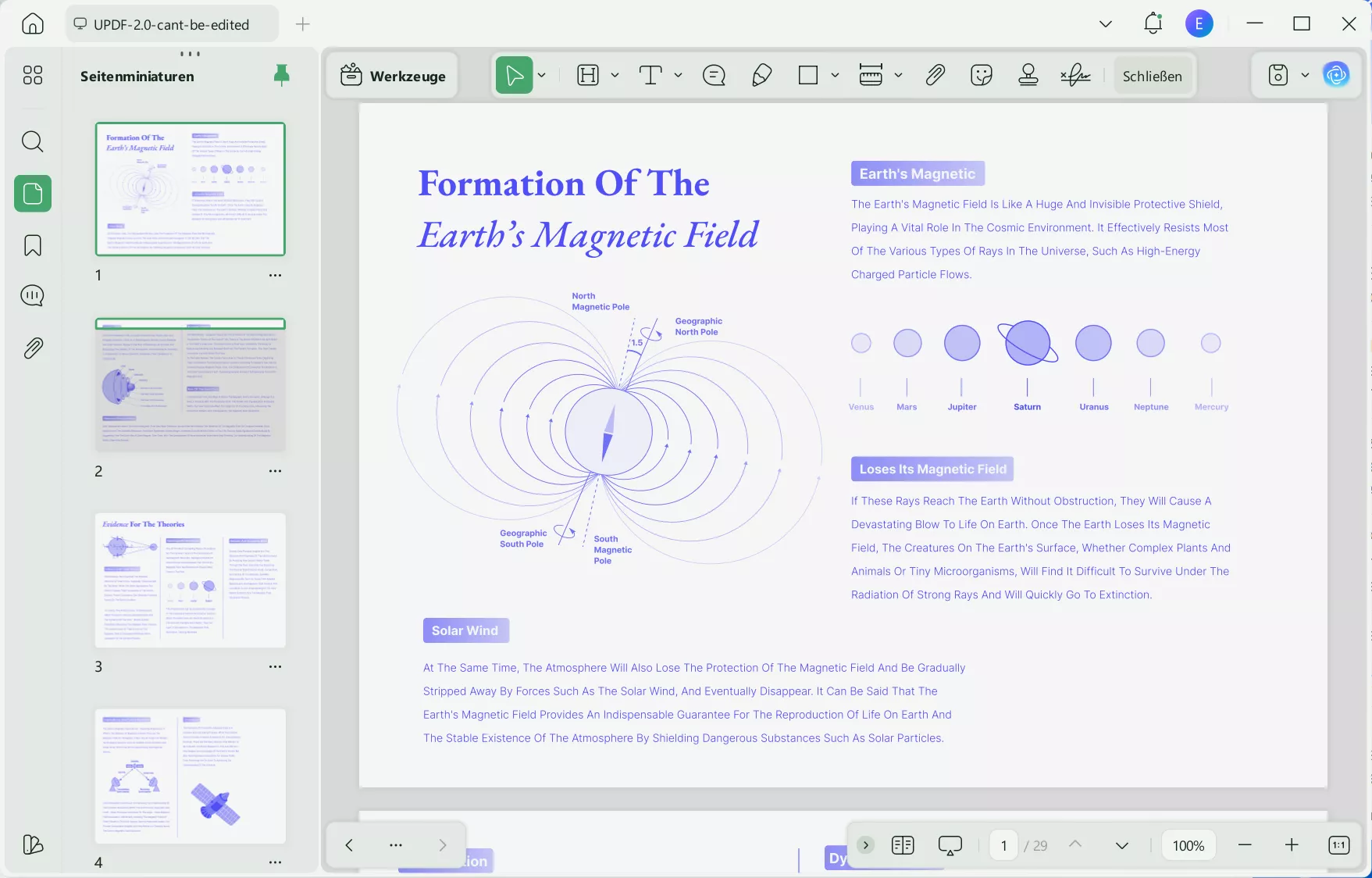Screen dimensions: 1372x878
Task: Expand the highlight tool dropdown arrow
Action: 615,75
